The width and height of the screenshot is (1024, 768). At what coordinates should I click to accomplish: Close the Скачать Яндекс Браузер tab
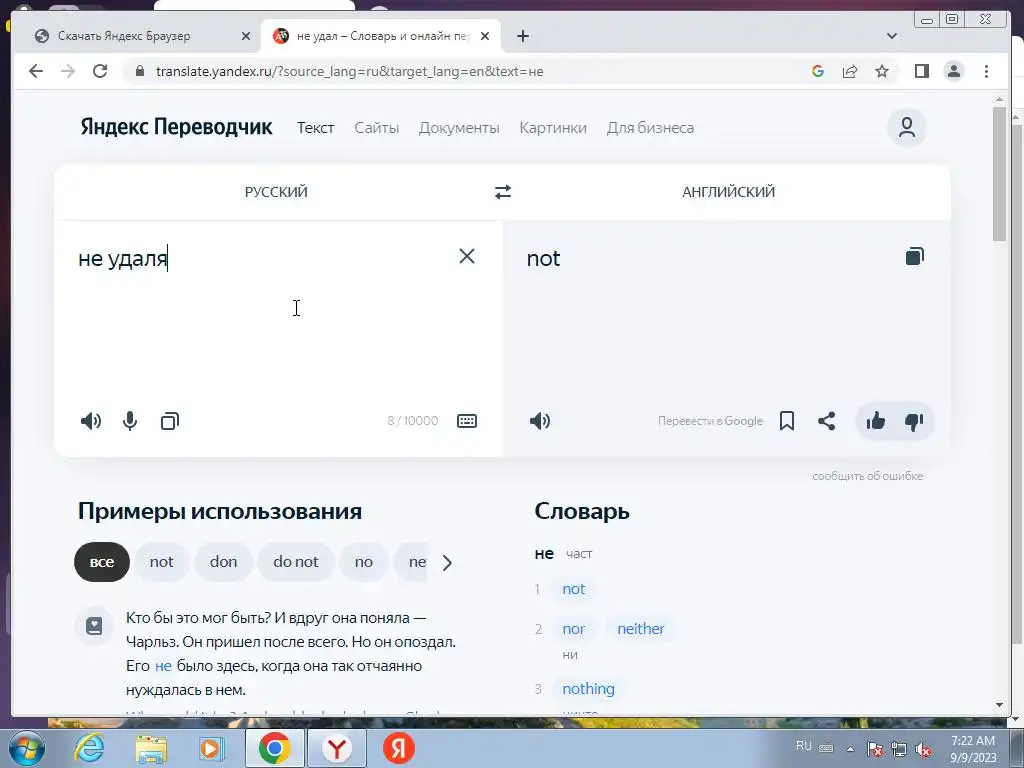pos(246,36)
